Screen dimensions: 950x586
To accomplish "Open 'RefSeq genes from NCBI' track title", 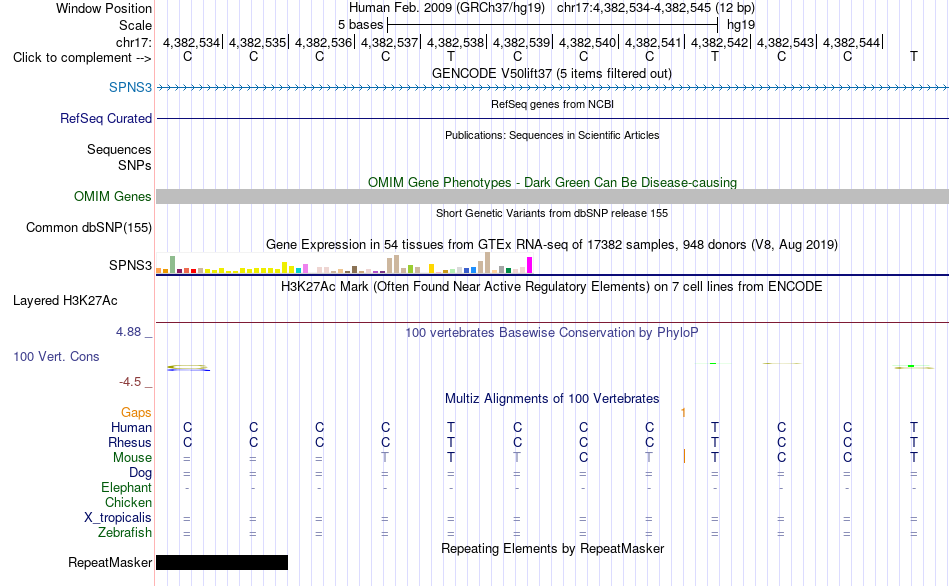I will pyautogui.click(x=552, y=104).
